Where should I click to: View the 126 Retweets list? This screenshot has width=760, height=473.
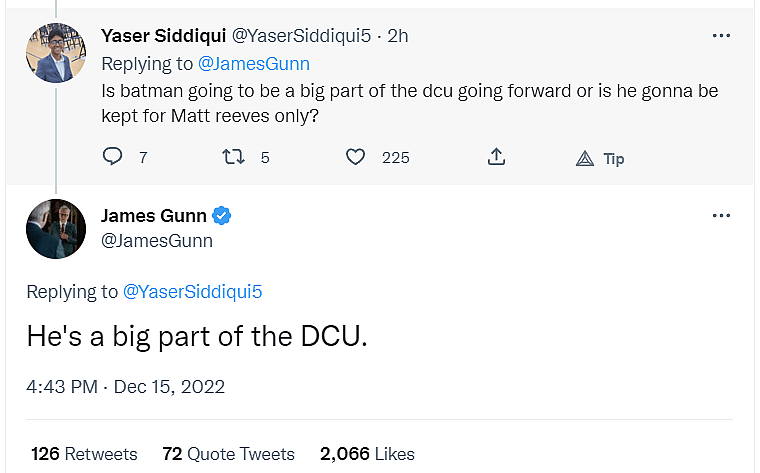click(84, 453)
